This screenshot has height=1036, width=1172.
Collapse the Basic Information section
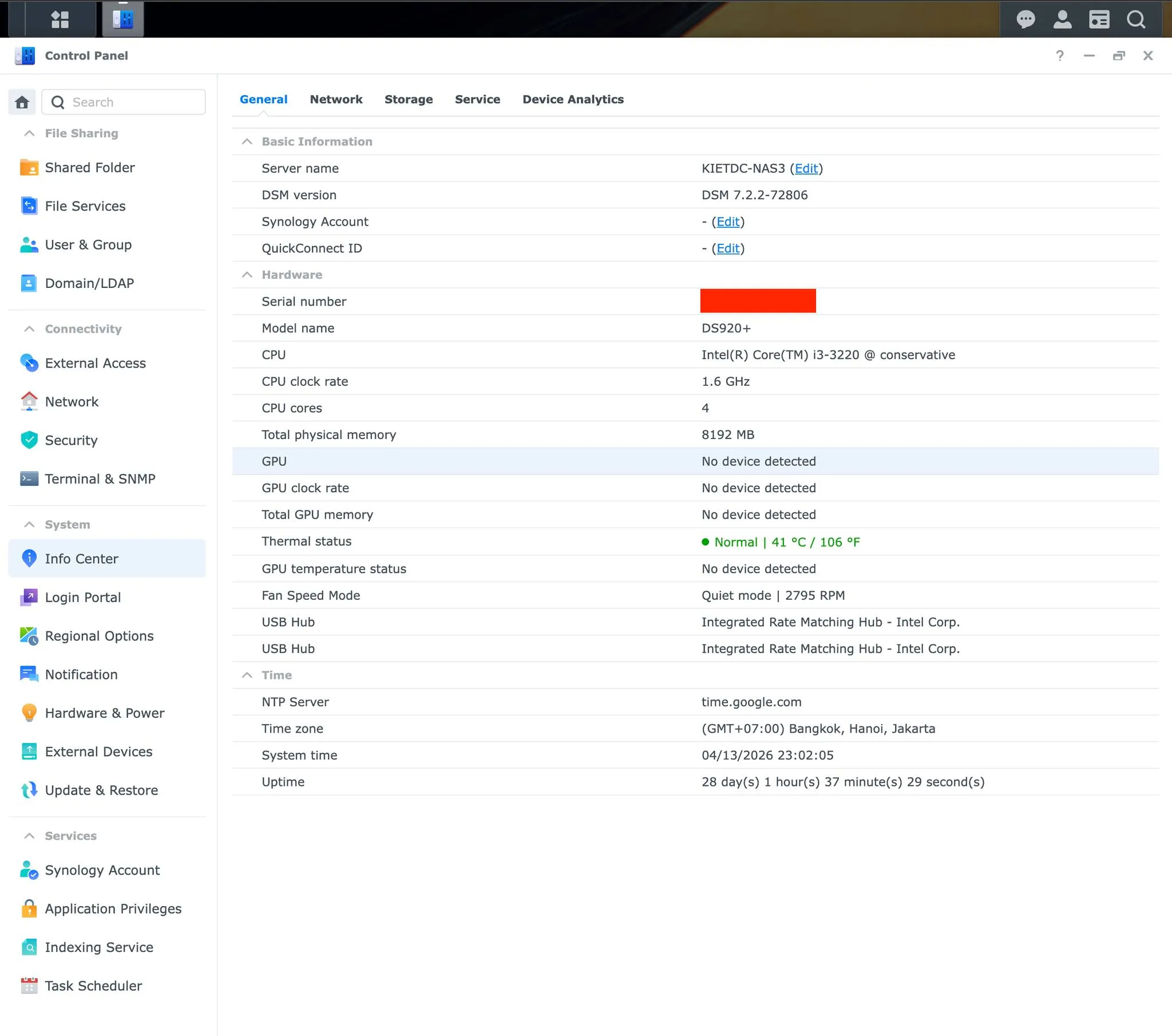click(x=247, y=142)
